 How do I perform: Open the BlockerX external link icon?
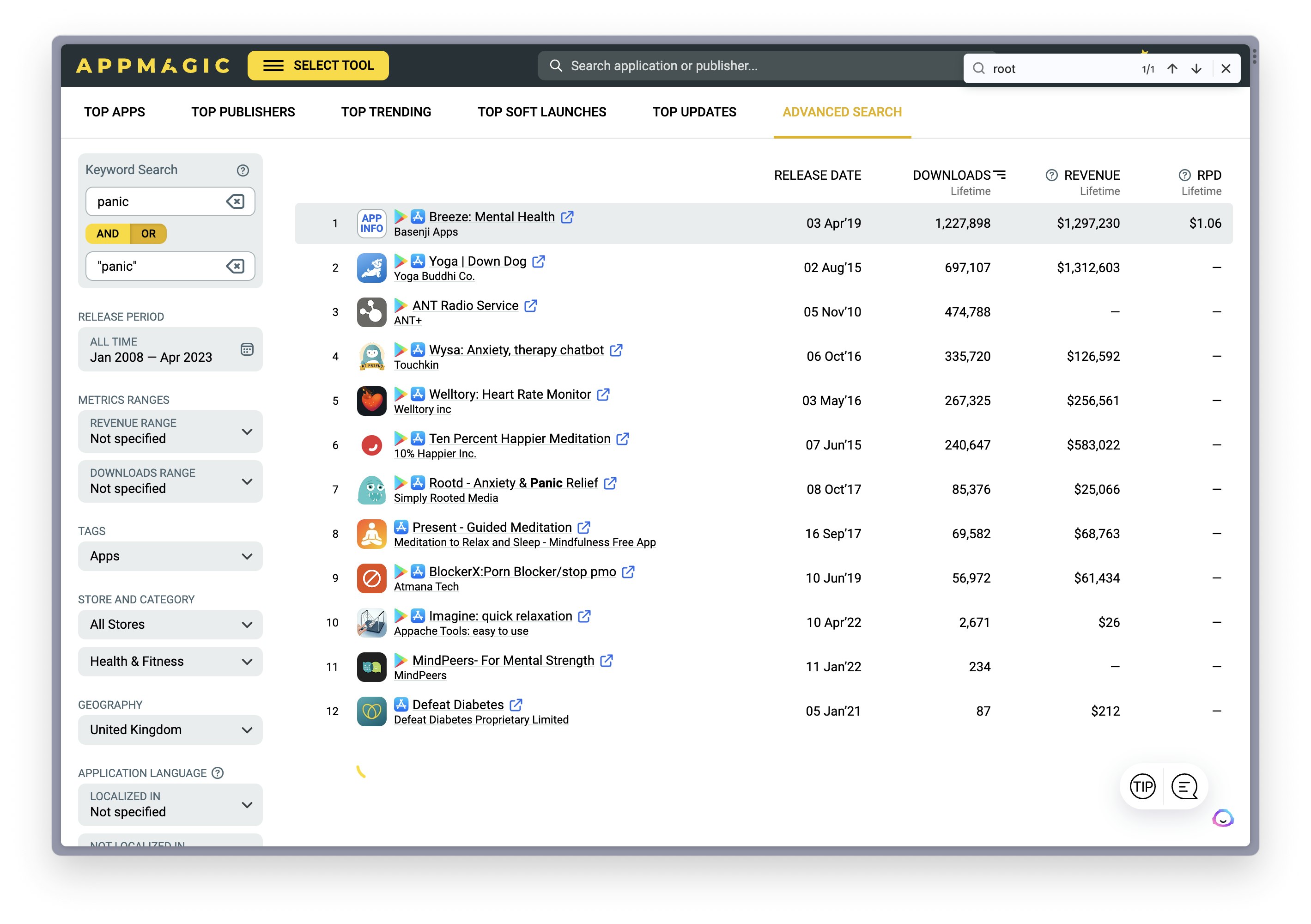point(628,572)
